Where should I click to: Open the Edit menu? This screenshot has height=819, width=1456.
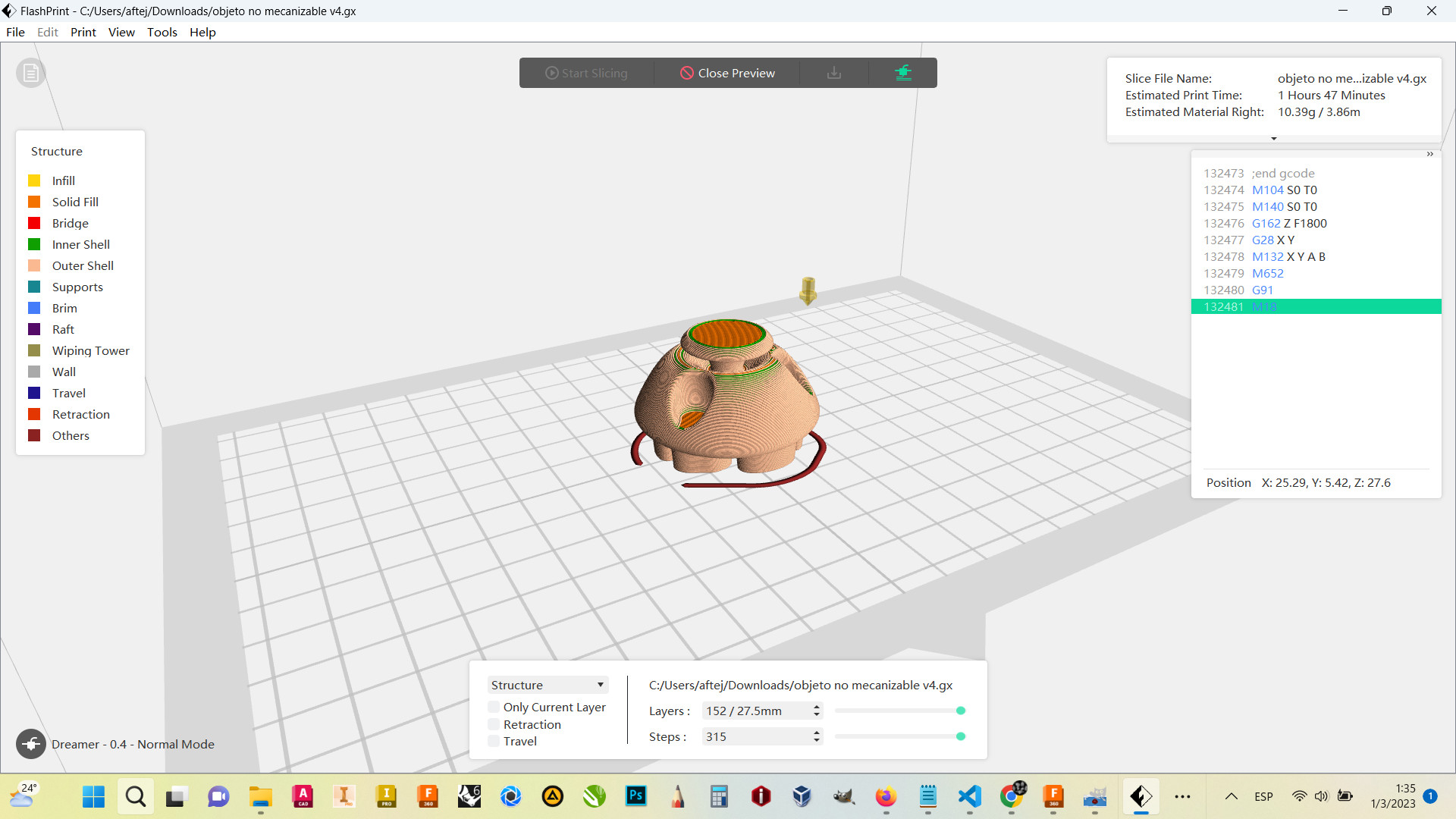[x=47, y=32]
